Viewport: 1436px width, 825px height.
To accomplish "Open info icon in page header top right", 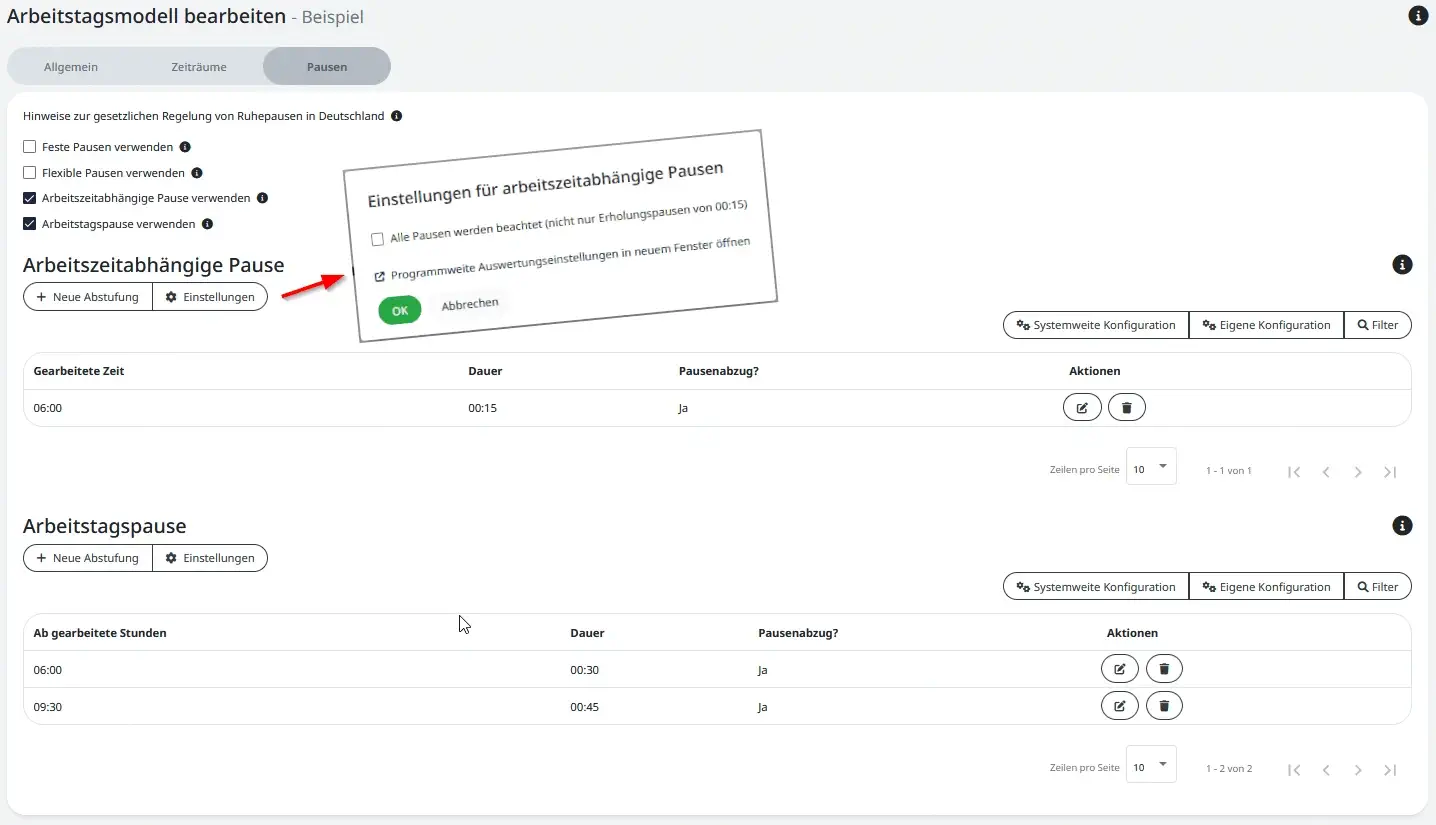I will [x=1417, y=16].
